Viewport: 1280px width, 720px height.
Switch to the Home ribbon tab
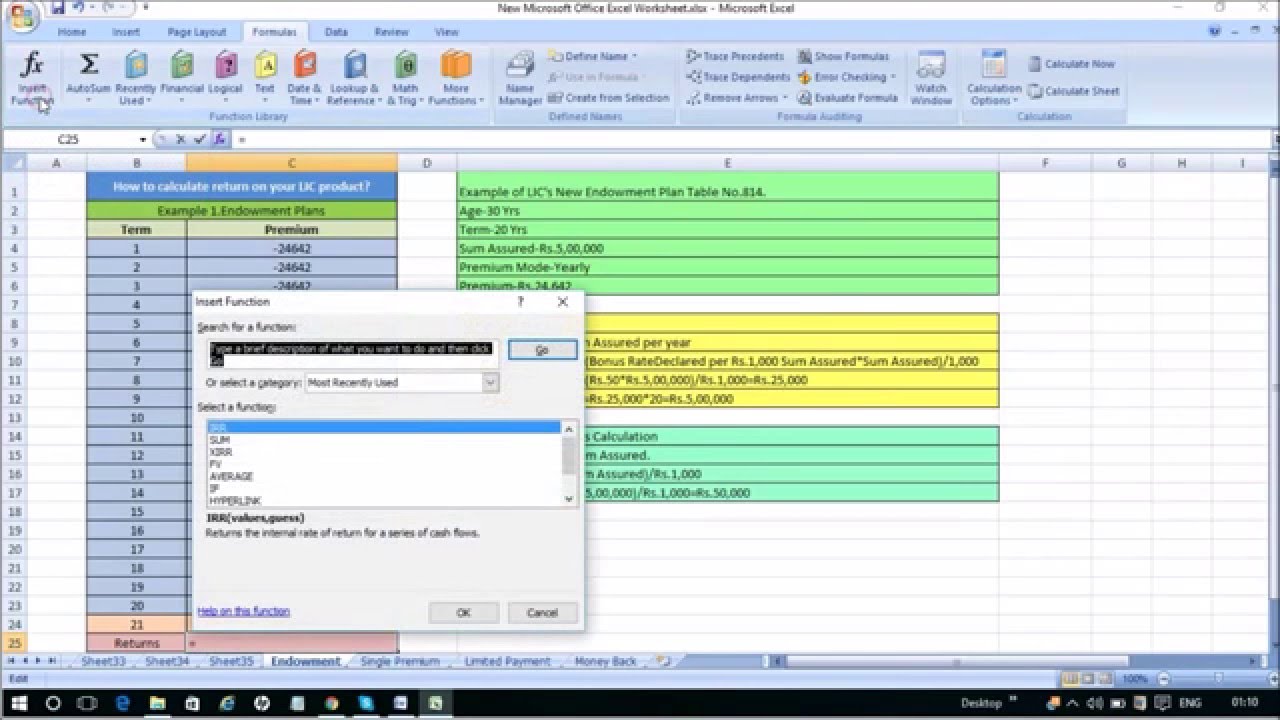(x=72, y=32)
